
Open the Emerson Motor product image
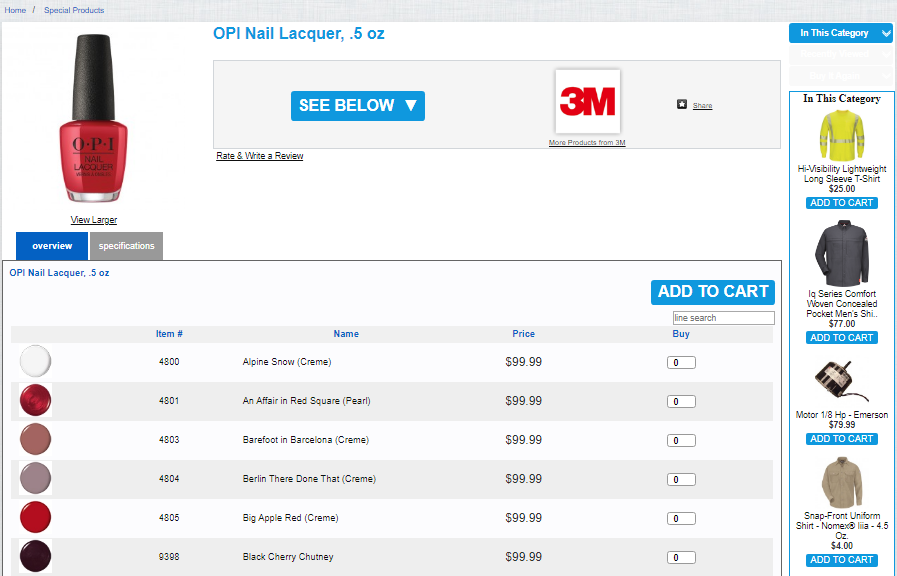click(842, 382)
